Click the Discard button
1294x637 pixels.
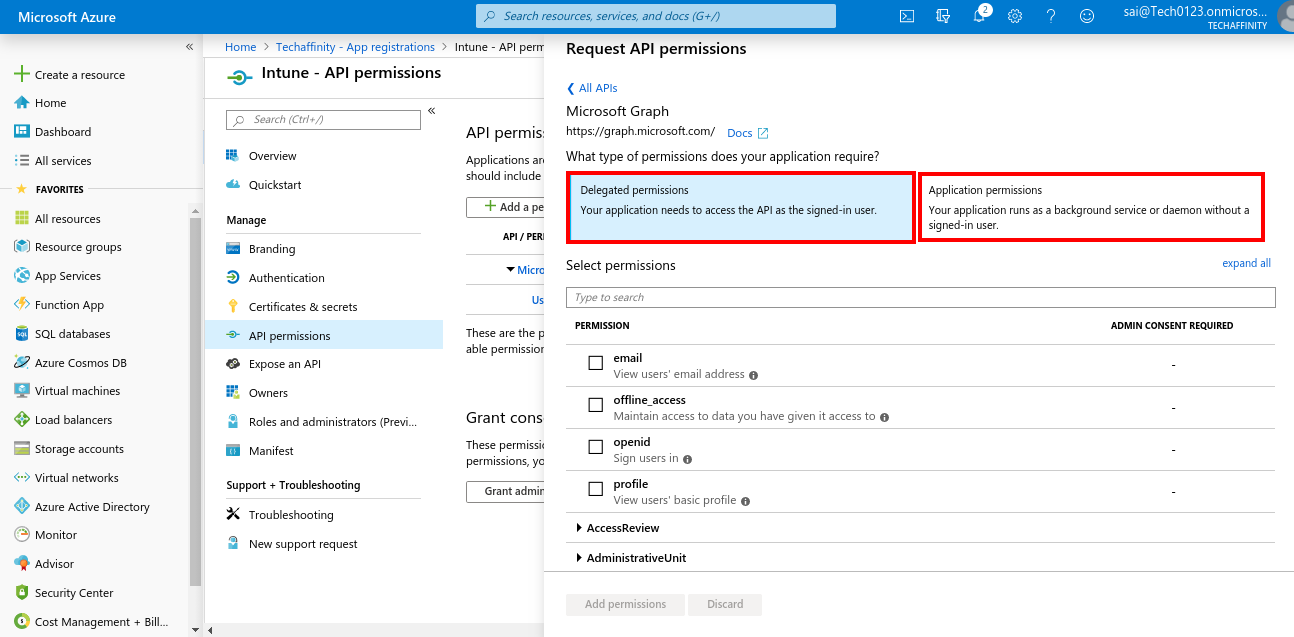coord(724,604)
